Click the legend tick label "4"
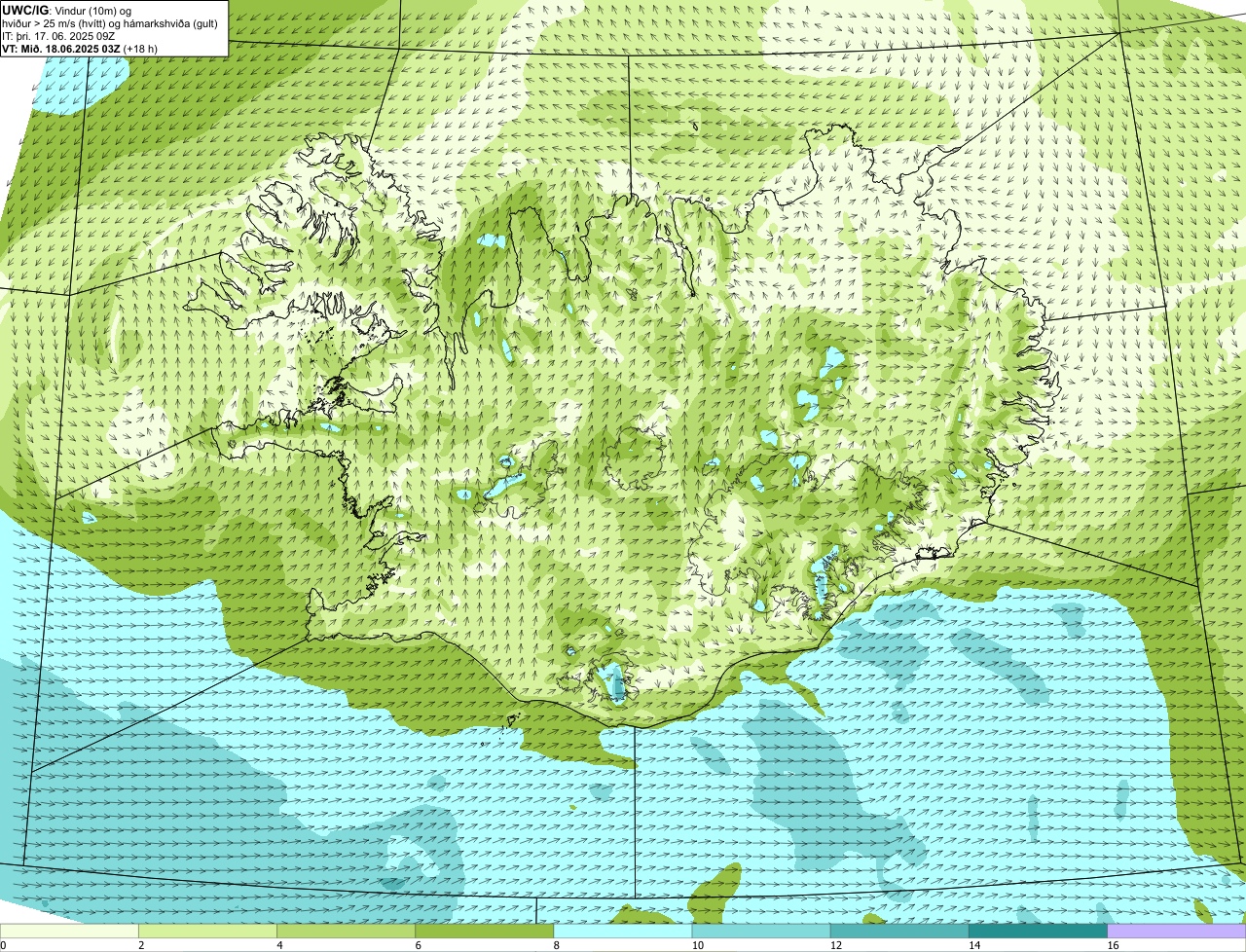The width and height of the screenshot is (1246, 952). click(x=279, y=945)
